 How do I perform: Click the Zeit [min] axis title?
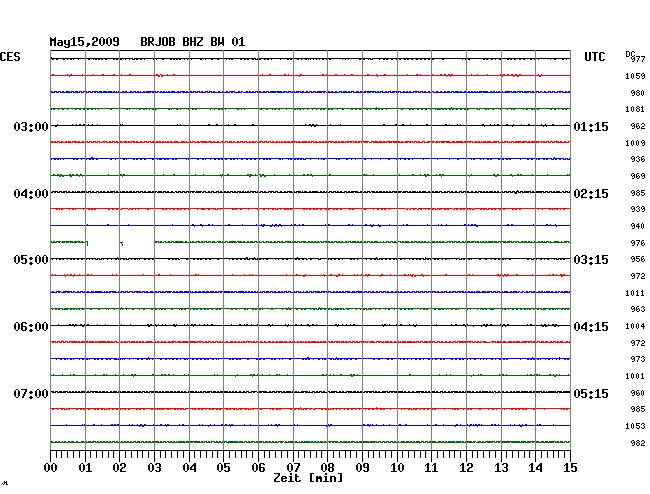[x=308, y=478]
